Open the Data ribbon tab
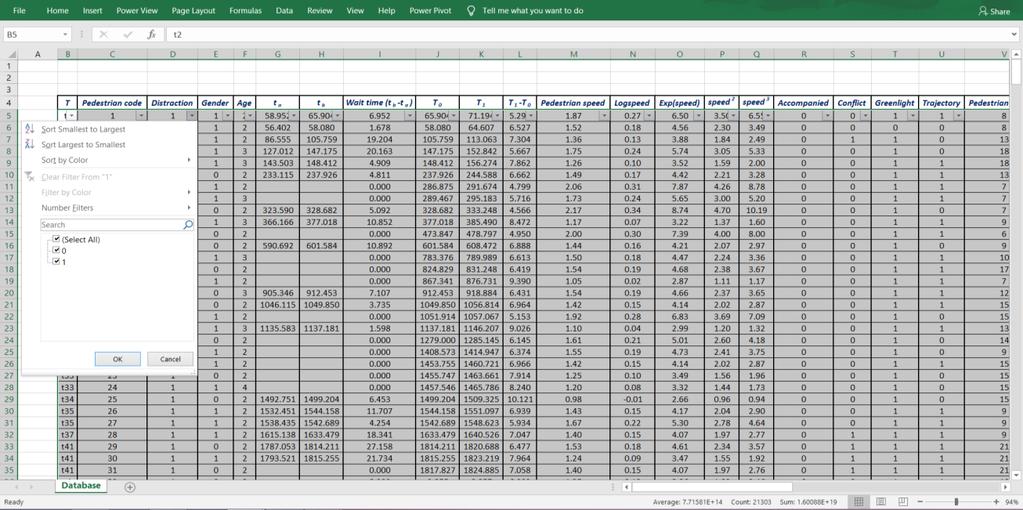 click(x=284, y=11)
